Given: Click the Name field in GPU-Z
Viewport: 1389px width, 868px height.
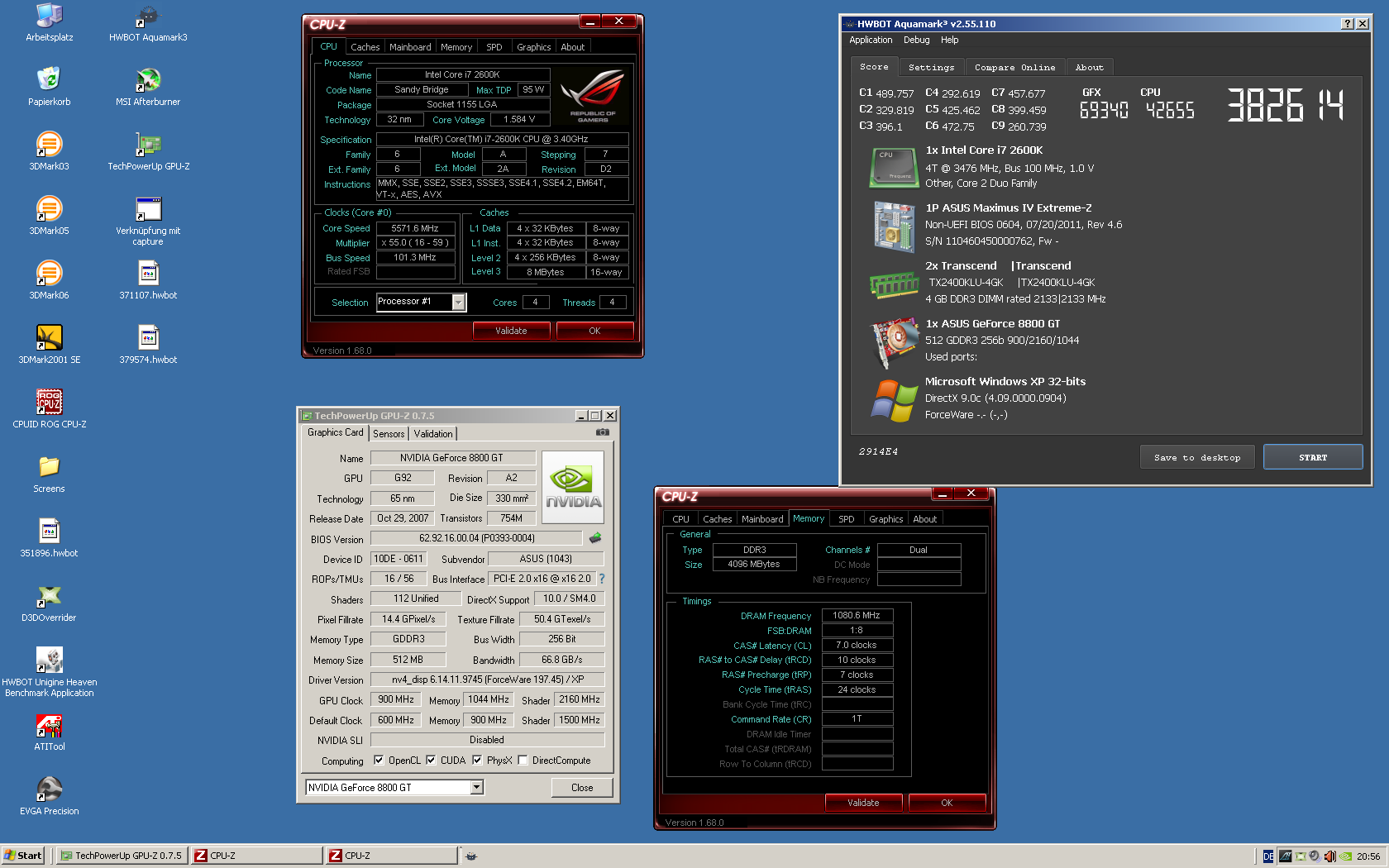Looking at the screenshot, I should click(x=451, y=458).
